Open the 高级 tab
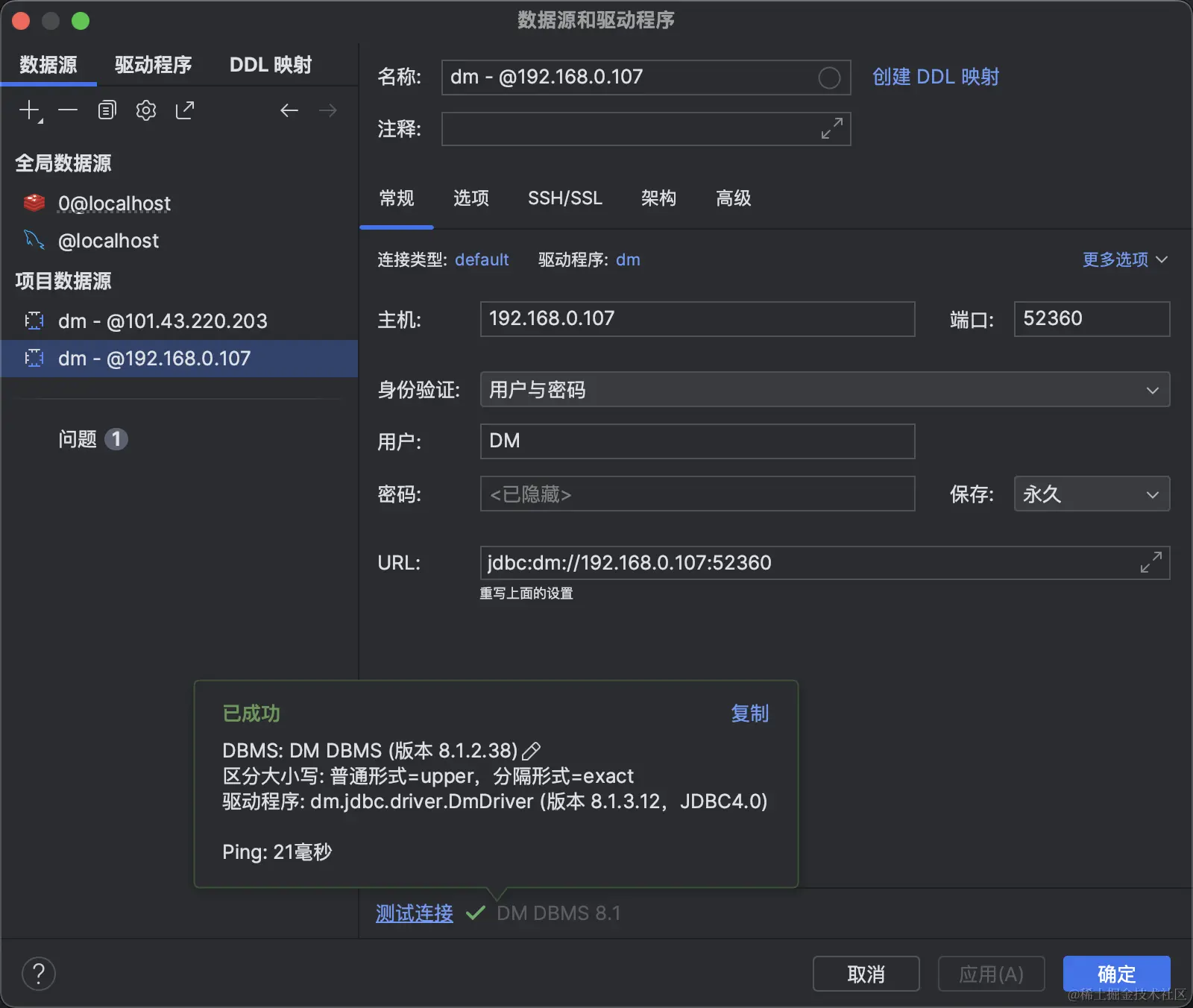The image size is (1193, 1008). click(x=734, y=198)
